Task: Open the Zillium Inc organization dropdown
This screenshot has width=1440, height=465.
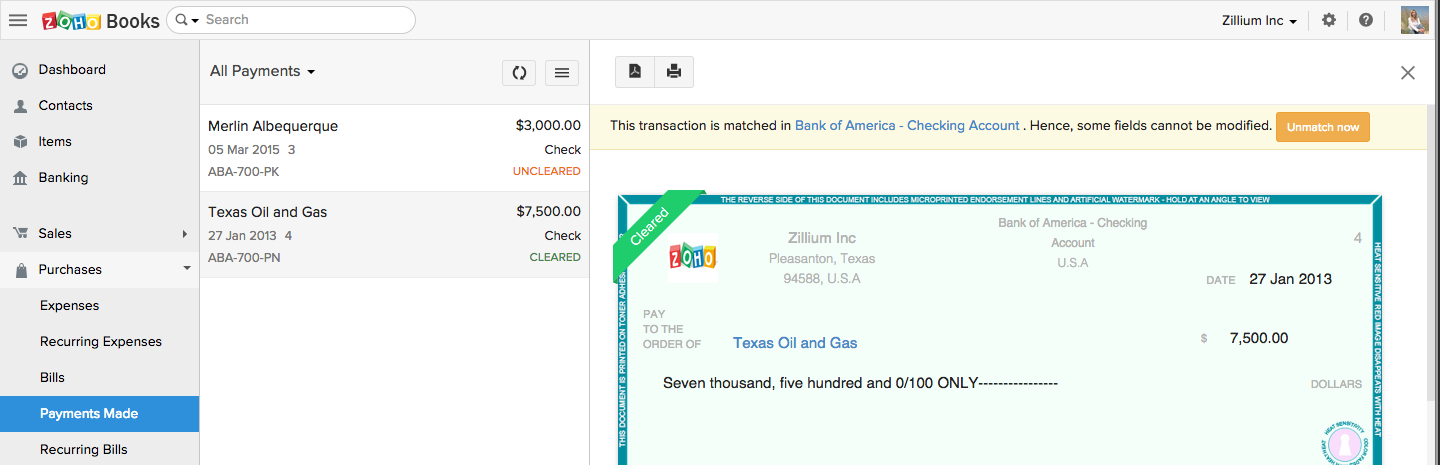Action: tap(1259, 20)
